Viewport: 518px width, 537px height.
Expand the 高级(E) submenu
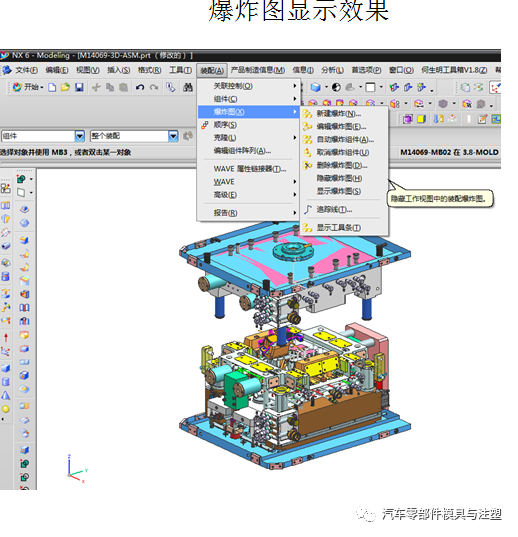pos(249,195)
